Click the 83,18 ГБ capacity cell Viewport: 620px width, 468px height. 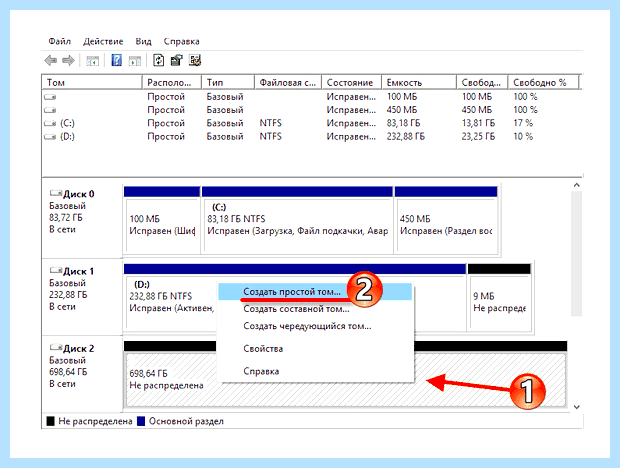[403, 123]
